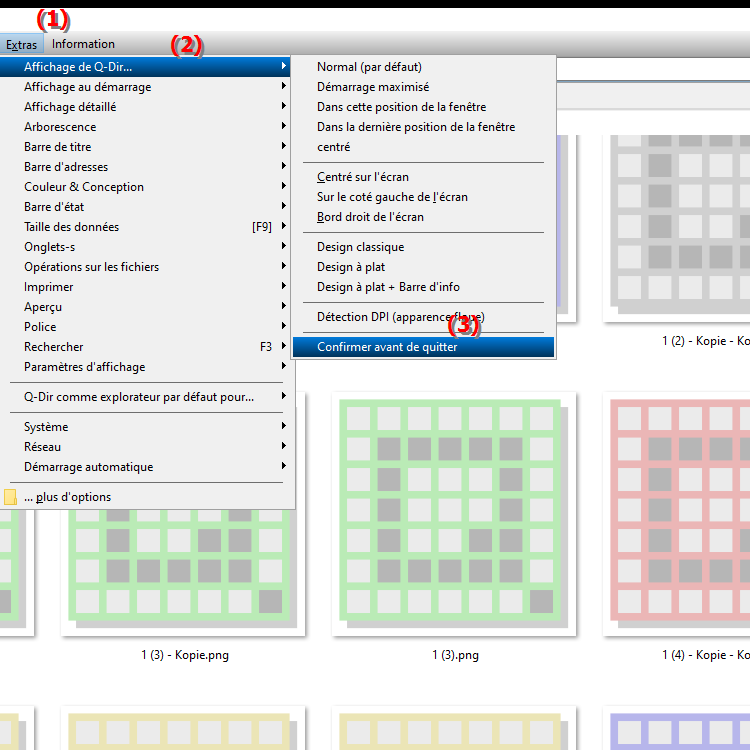Click file name 1 (3).png
Image resolution: width=750 pixels, height=750 pixels.
point(455,655)
